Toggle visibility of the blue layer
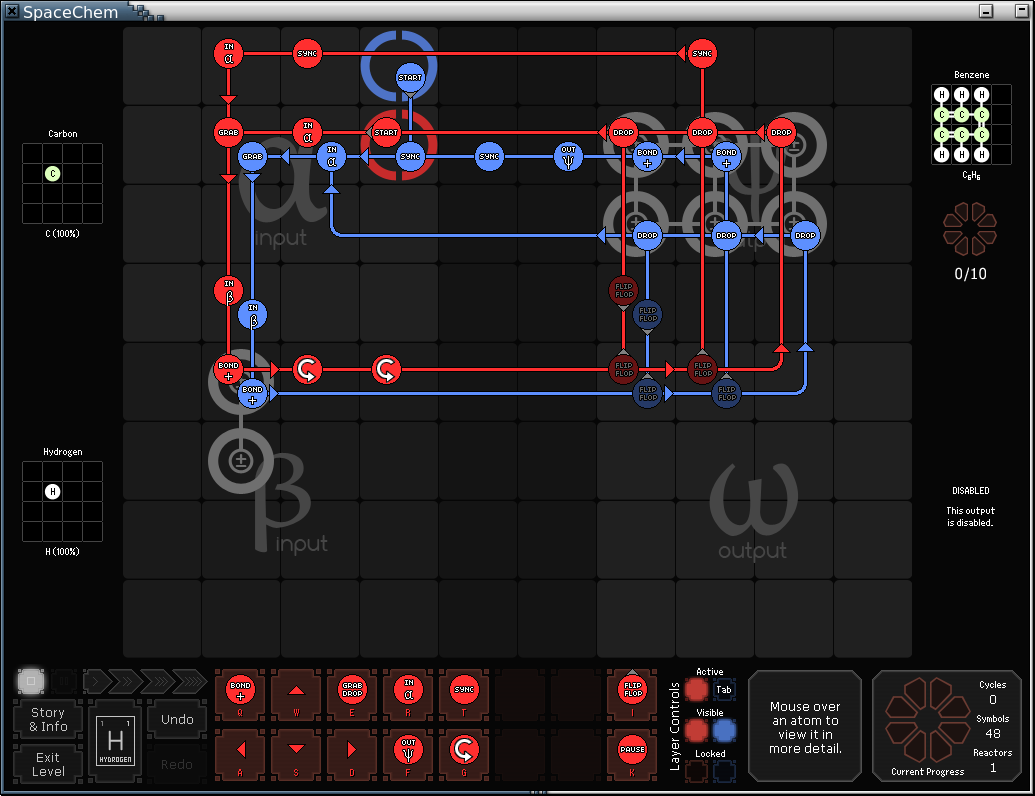 click(724, 731)
